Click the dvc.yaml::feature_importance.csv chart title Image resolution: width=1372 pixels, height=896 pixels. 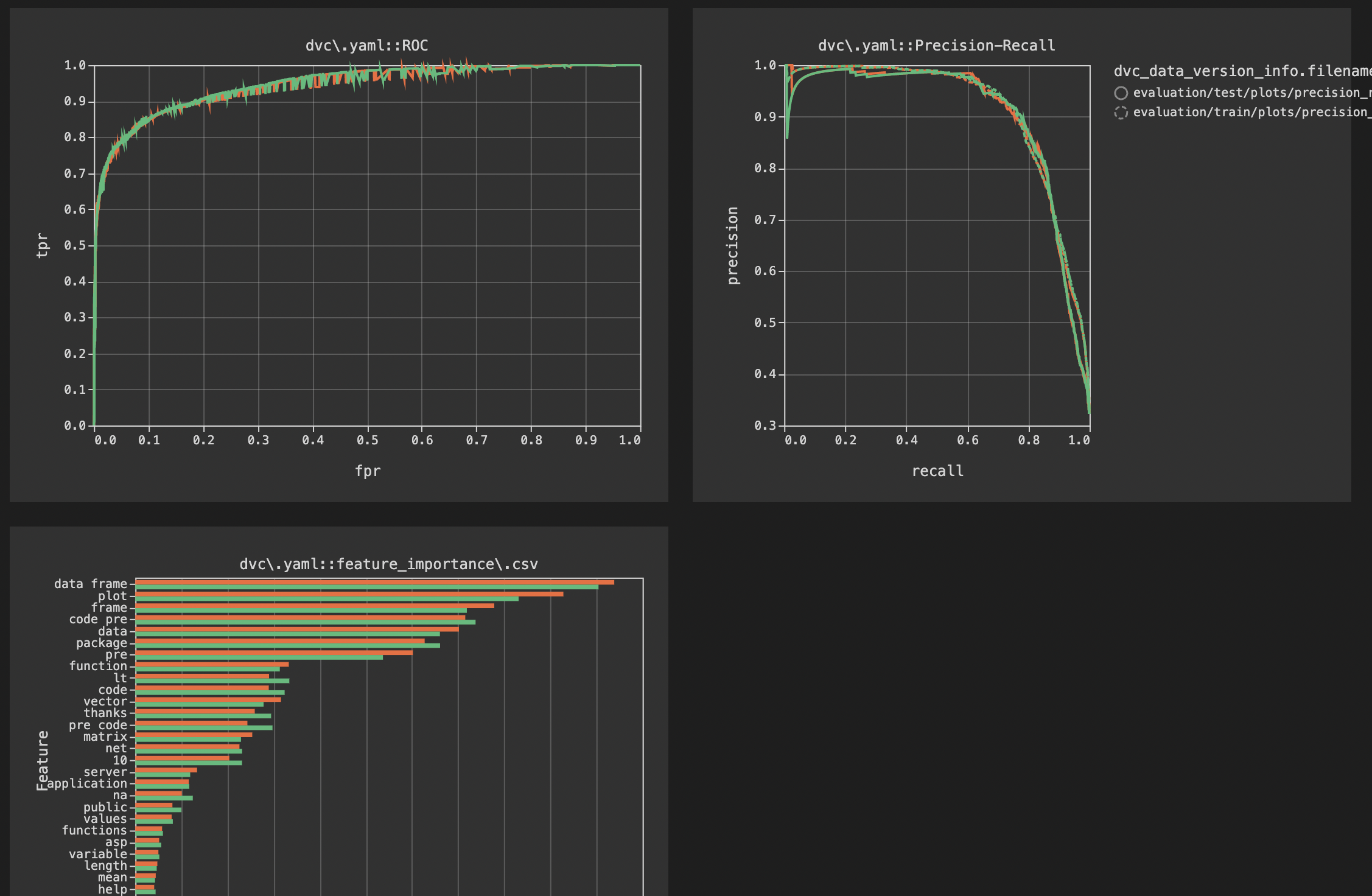(388, 564)
